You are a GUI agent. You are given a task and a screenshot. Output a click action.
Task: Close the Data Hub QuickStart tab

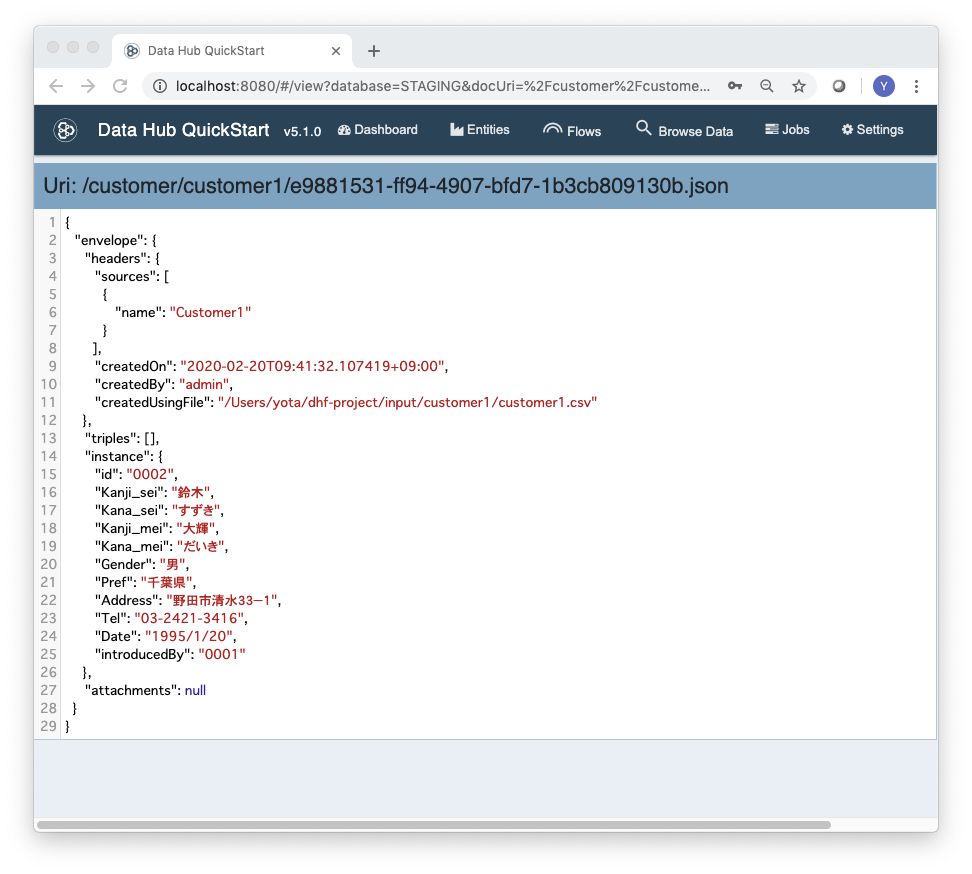(336, 51)
